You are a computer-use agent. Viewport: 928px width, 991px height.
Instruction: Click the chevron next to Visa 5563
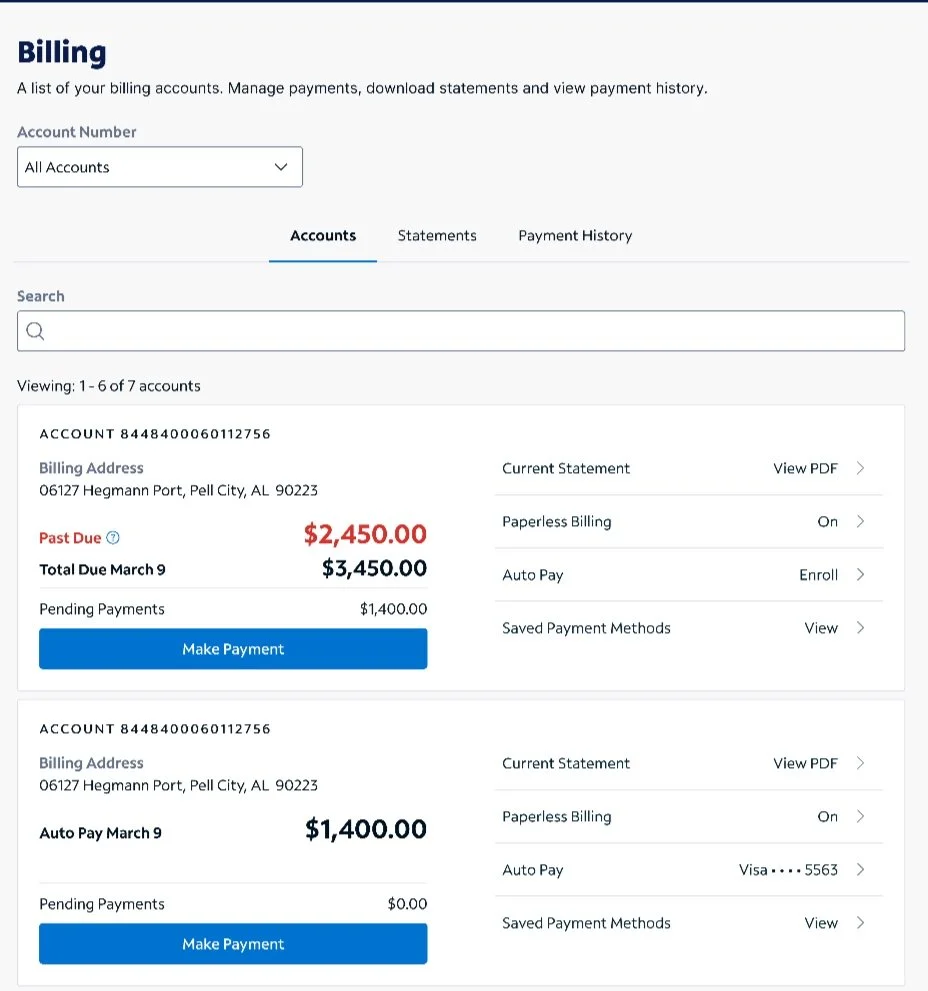pos(860,870)
